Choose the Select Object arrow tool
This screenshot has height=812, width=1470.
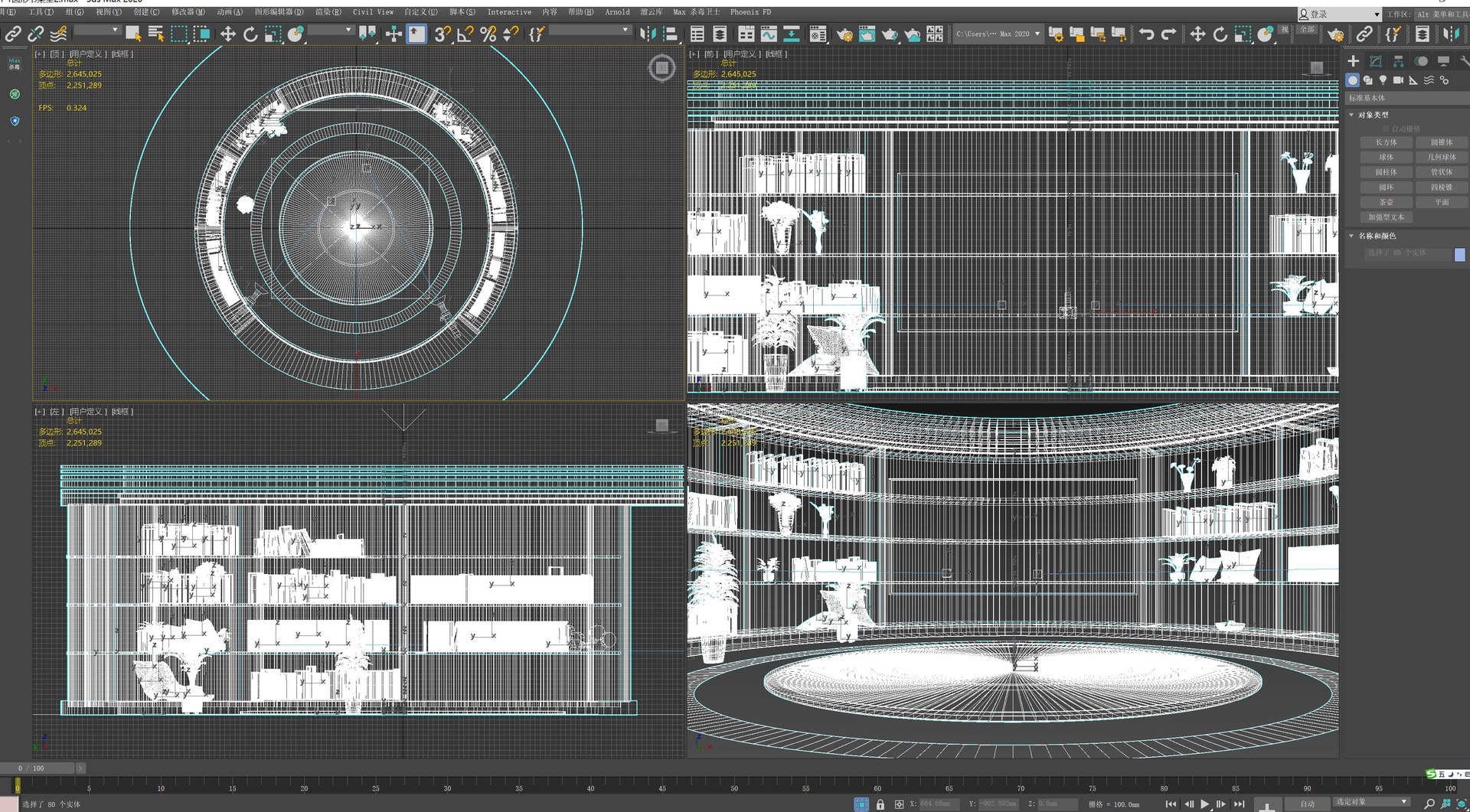[x=133, y=34]
